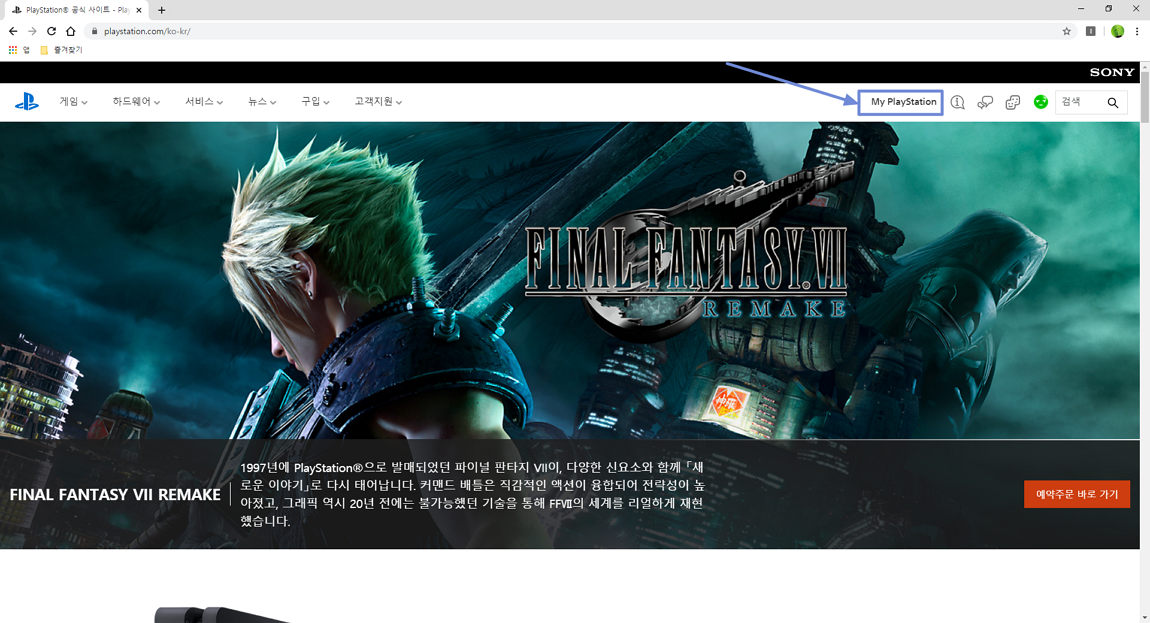The image size is (1150, 623).
Task: Click the SONY logo link
Action: (1112, 72)
